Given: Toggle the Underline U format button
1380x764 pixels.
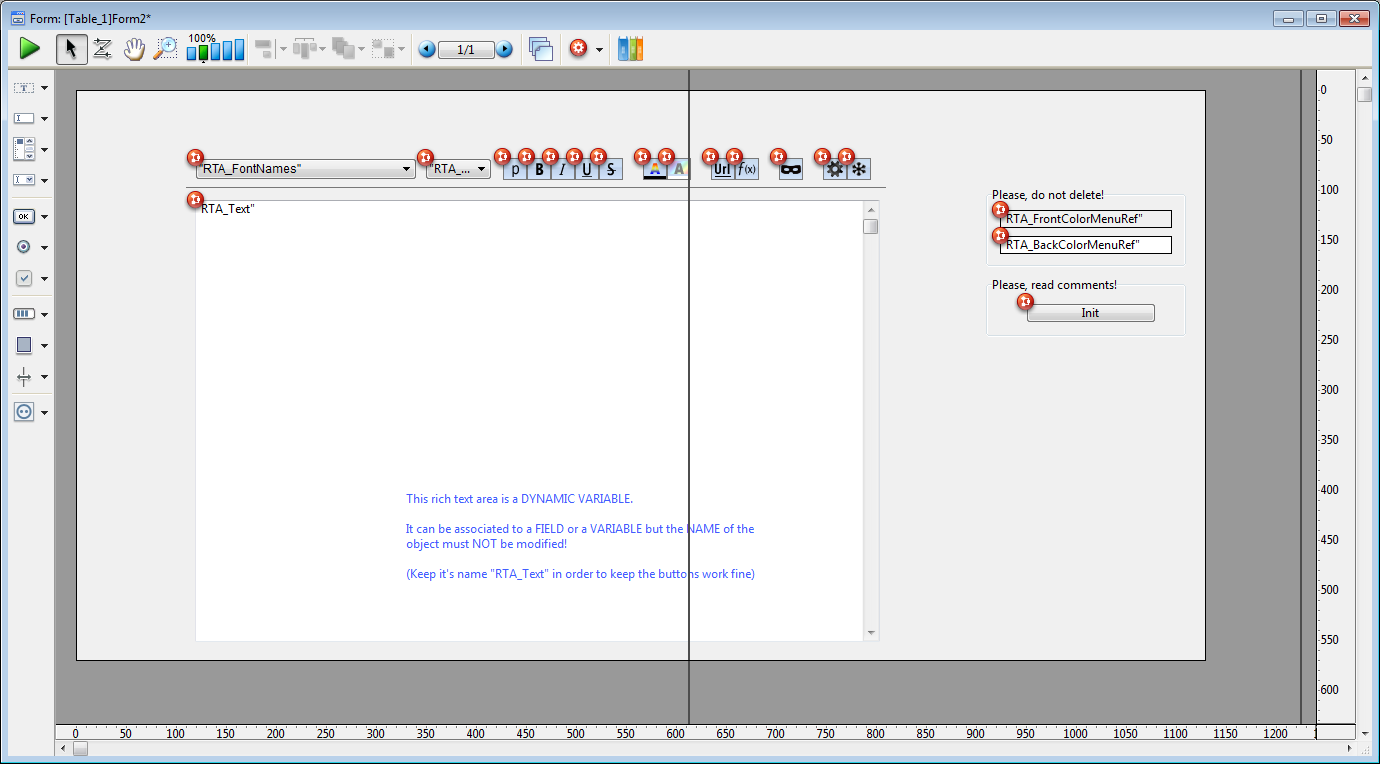Looking at the screenshot, I should tap(587, 170).
